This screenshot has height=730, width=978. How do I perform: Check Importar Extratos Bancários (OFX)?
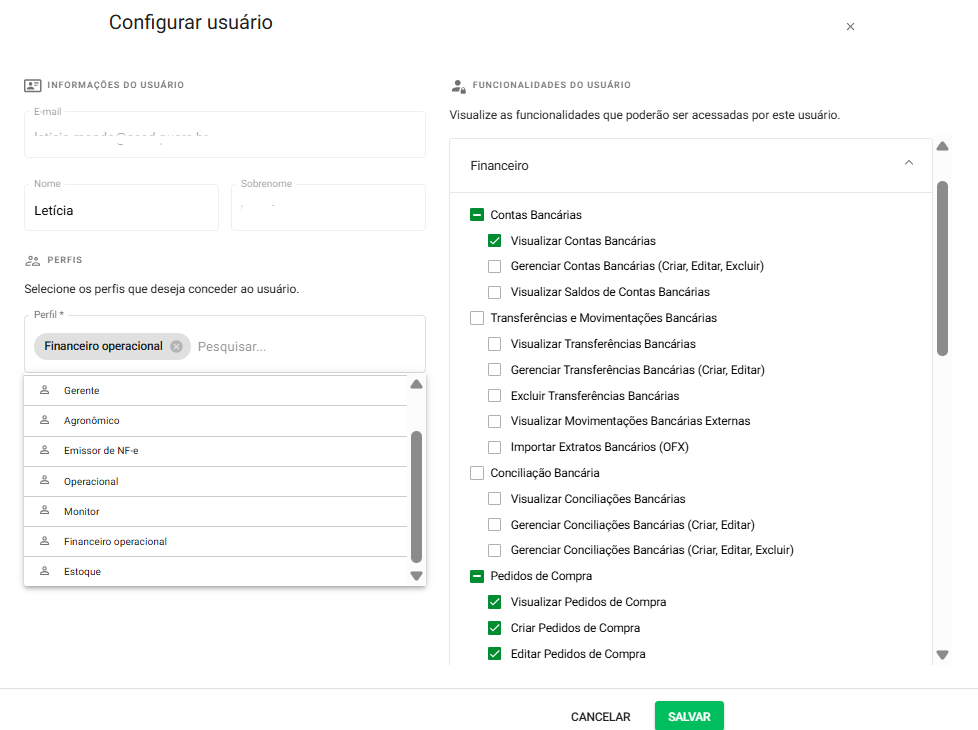(x=495, y=447)
